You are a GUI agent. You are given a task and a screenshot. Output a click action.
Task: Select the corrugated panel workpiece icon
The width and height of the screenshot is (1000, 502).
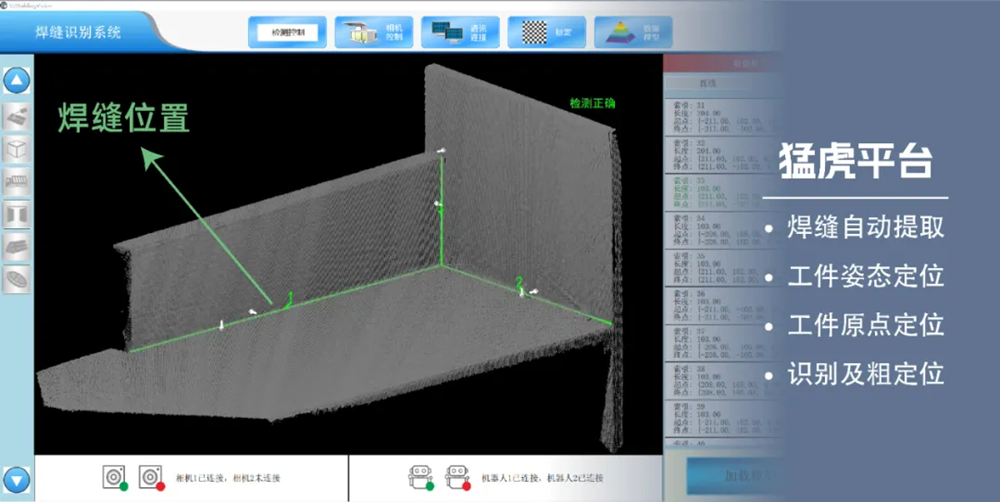point(17,182)
